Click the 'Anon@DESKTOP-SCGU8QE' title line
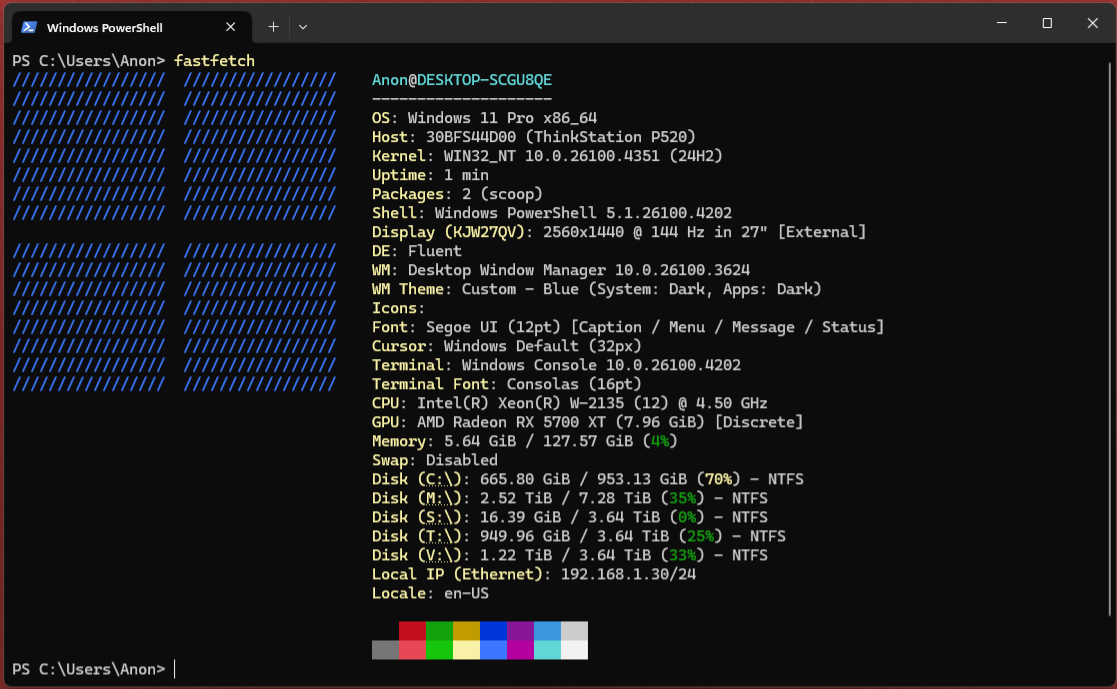1117x689 pixels. (462, 80)
